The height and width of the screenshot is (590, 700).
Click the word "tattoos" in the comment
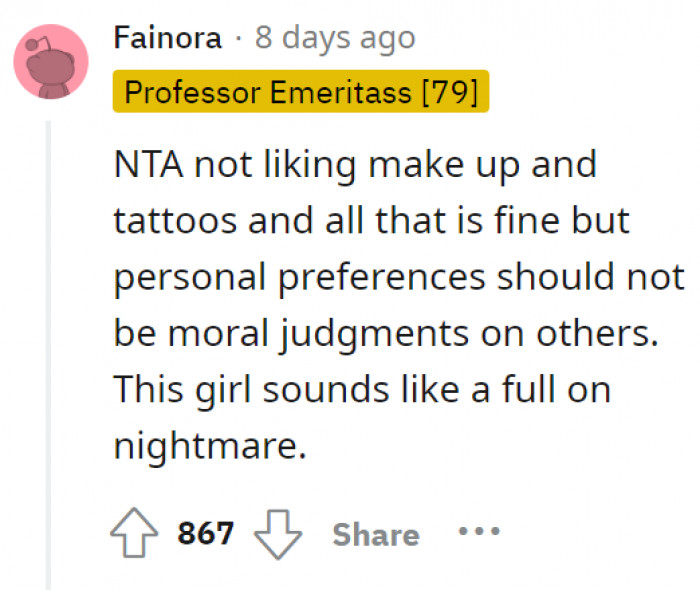pos(175,221)
